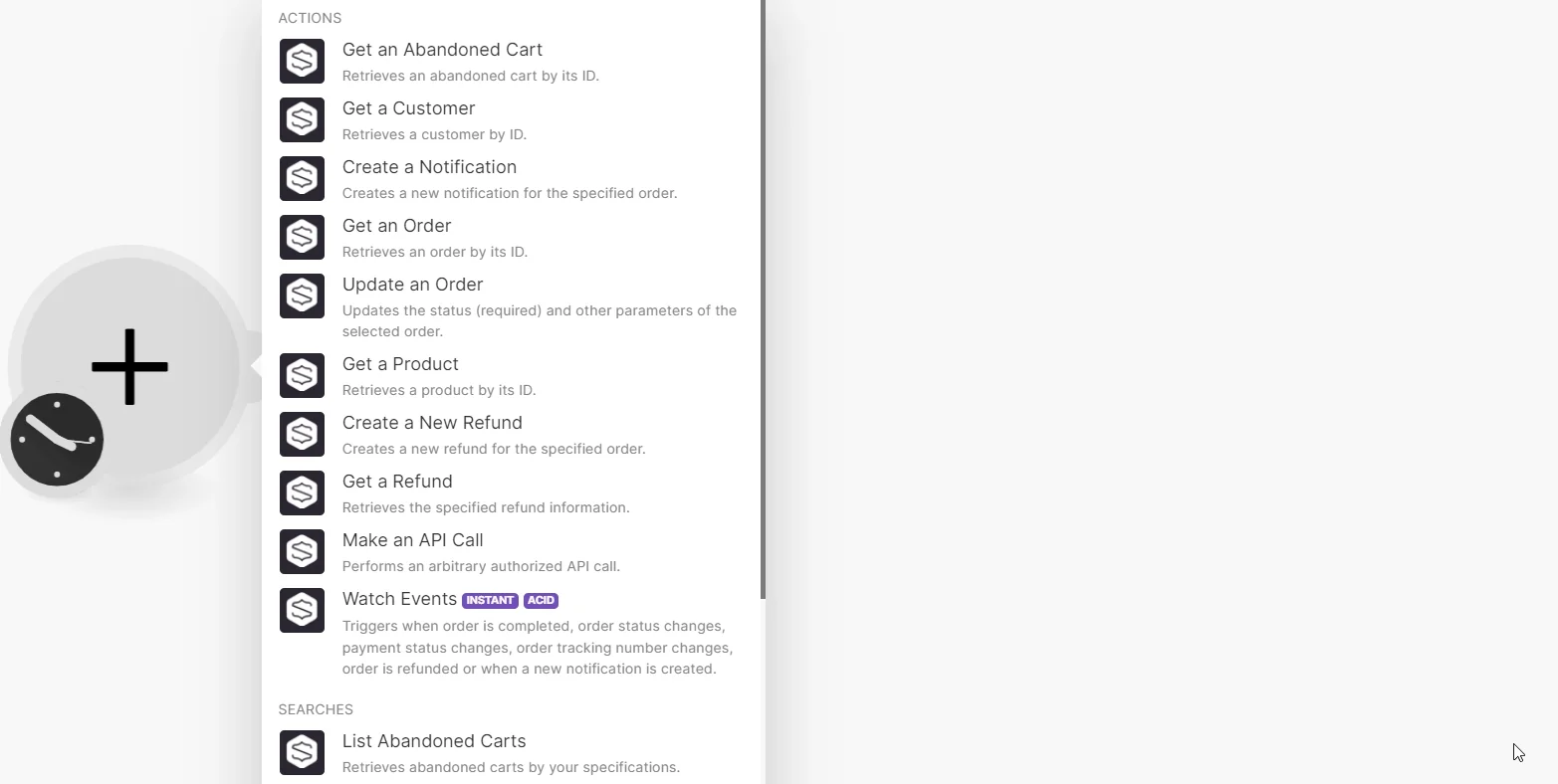Click the module list vertical scrollbar
This screenshot has width=1558, height=784.
763,298
